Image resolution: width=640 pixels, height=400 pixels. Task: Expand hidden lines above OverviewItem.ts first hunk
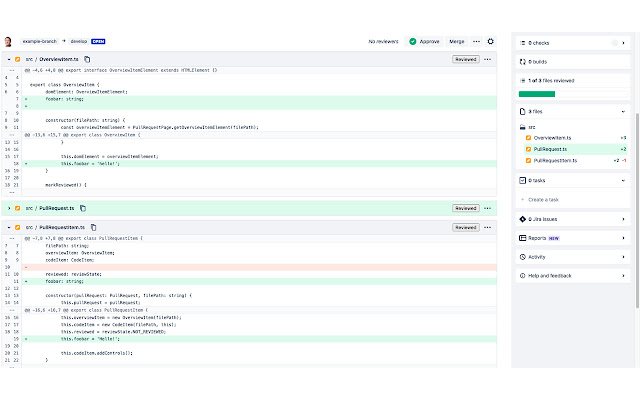[12, 70]
